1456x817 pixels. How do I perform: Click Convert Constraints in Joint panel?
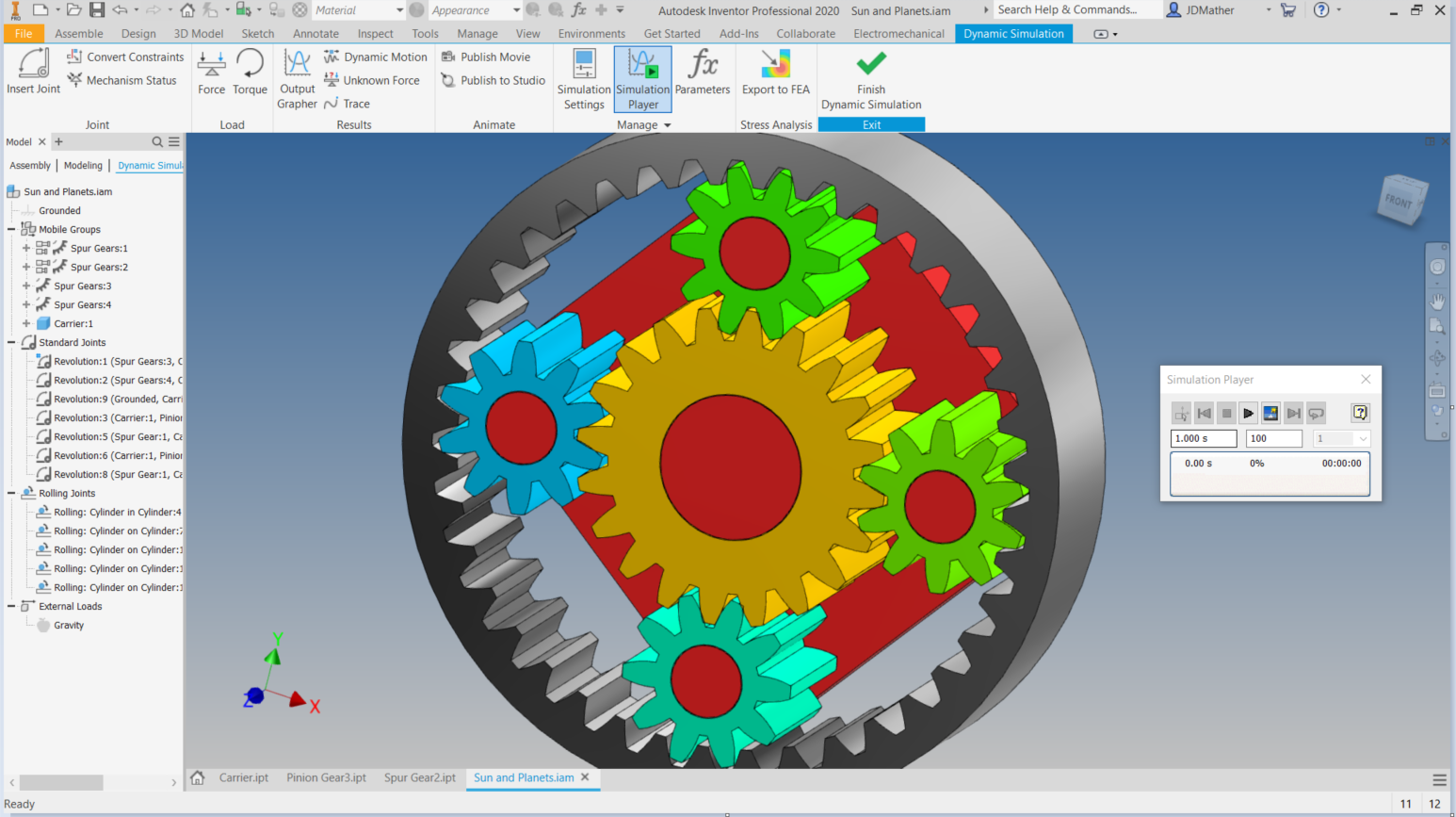(125, 57)
